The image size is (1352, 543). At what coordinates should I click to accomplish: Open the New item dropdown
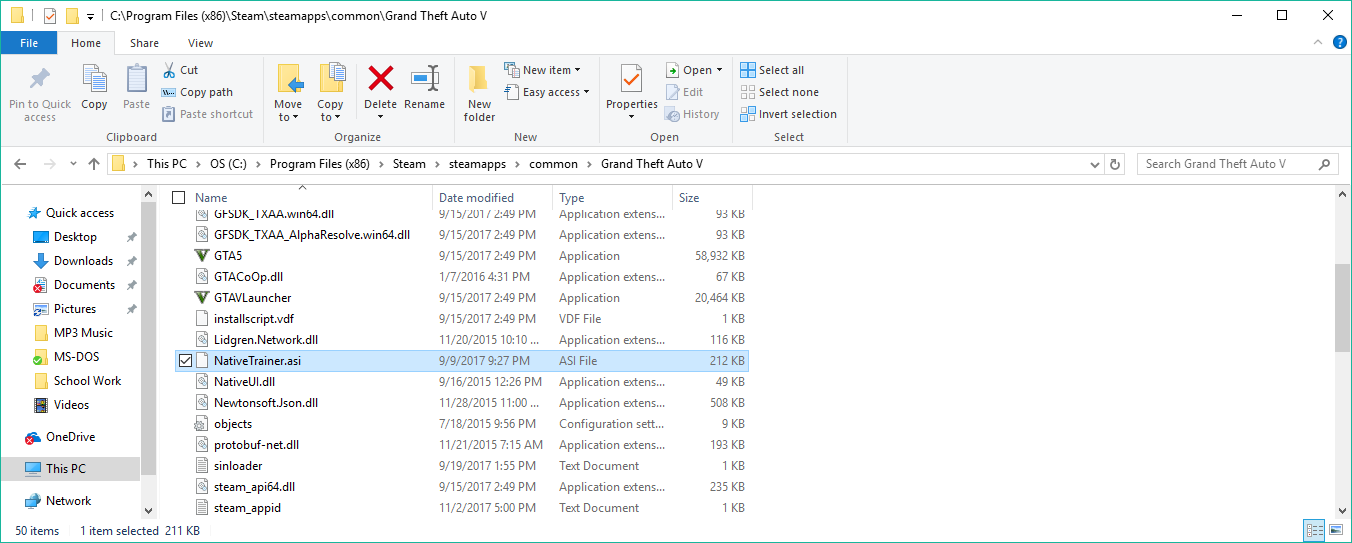tap(543, 70)
